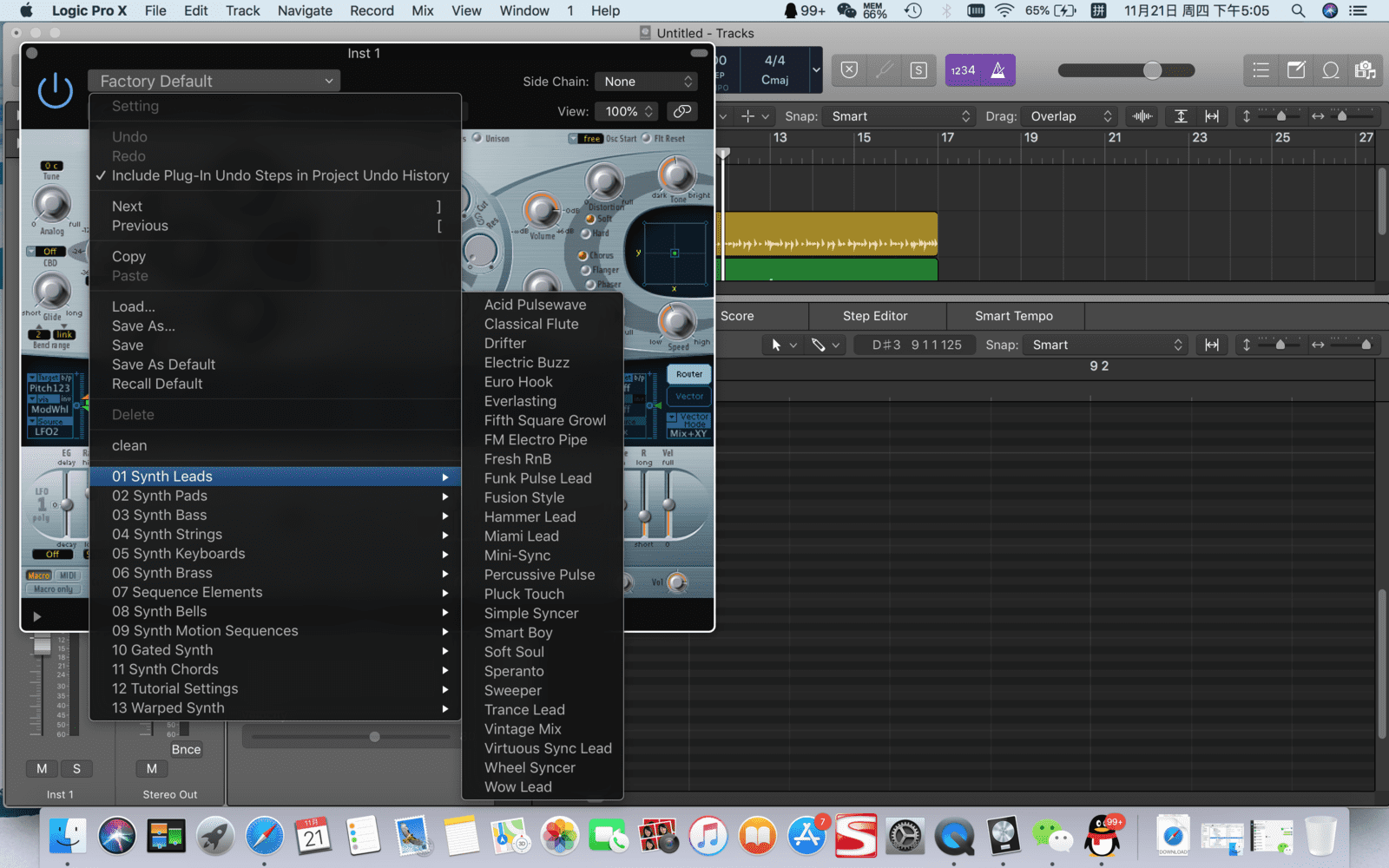1389x868 pixels.
Task: Solo the Inst 1 channel strip
Action: pos(76,768)
